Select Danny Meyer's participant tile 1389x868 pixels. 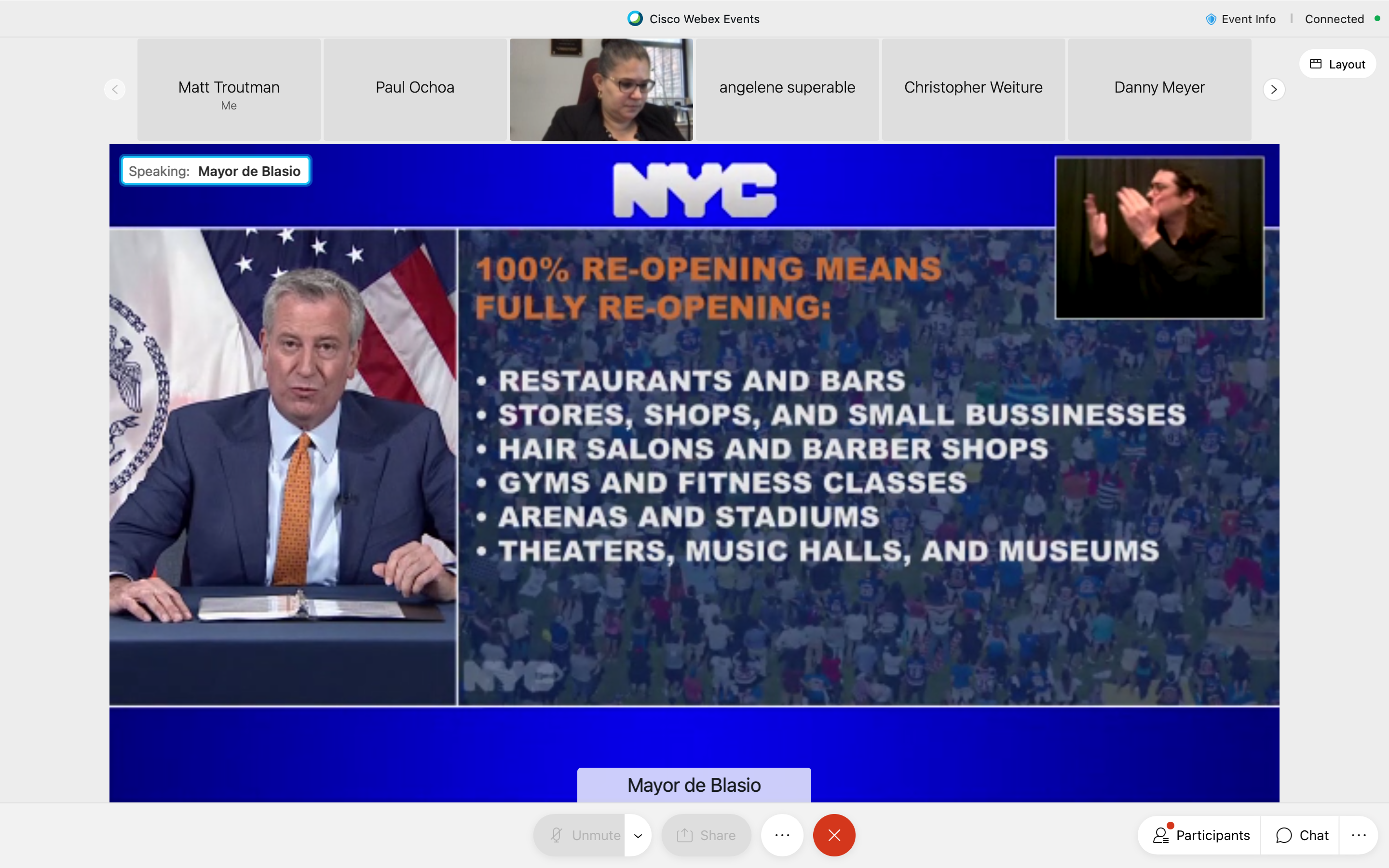pos(1159,90)
